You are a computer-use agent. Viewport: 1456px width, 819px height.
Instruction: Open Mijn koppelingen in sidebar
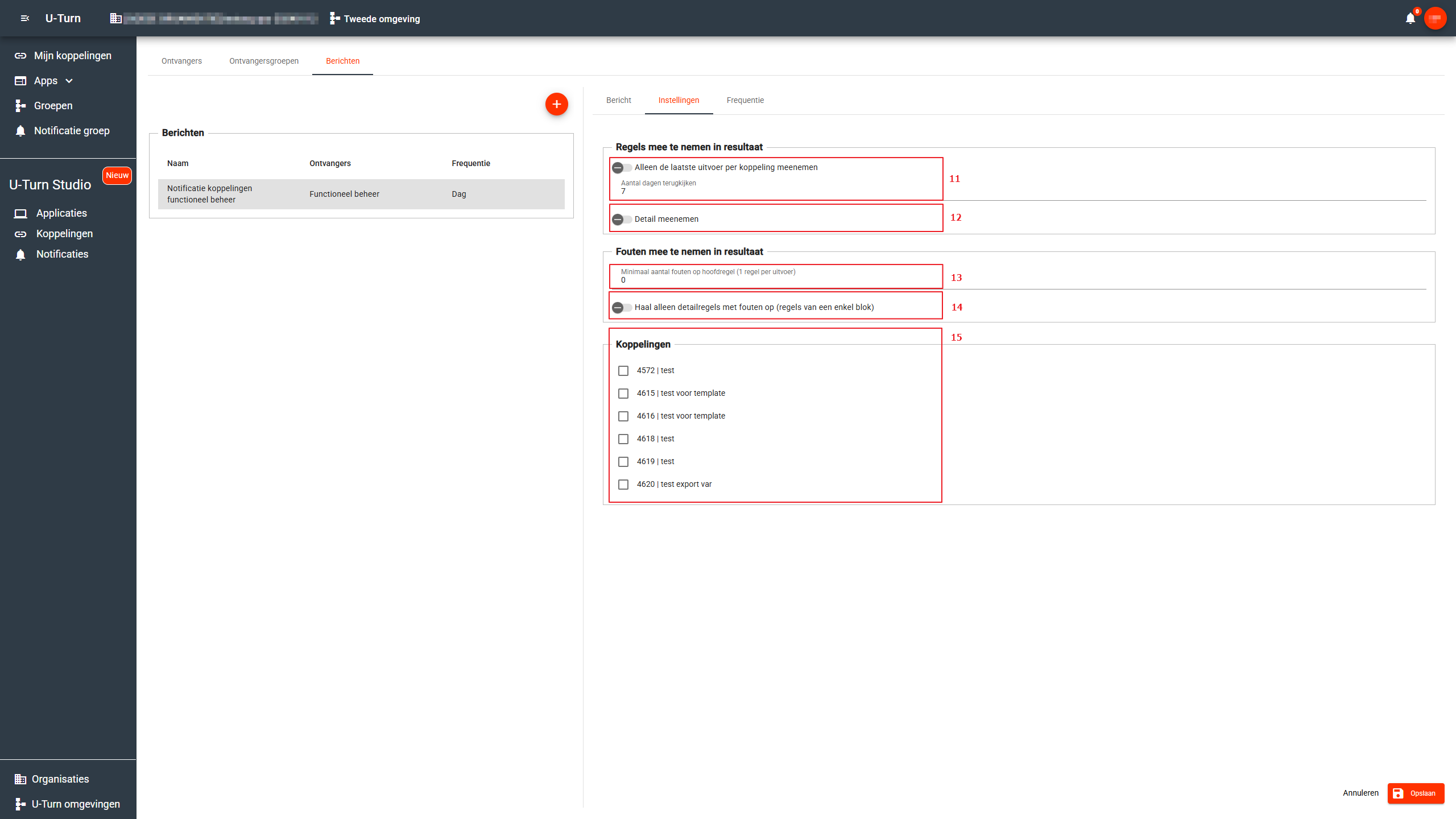point(72,56)
